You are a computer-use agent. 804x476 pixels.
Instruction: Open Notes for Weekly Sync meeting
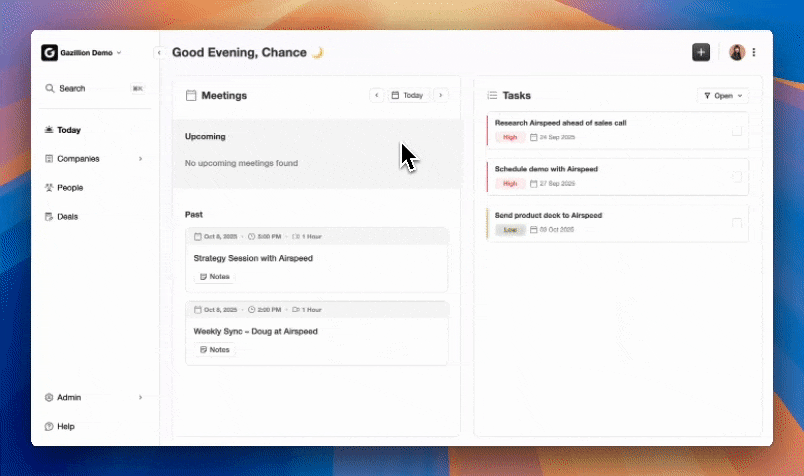(x=215, y=350)
